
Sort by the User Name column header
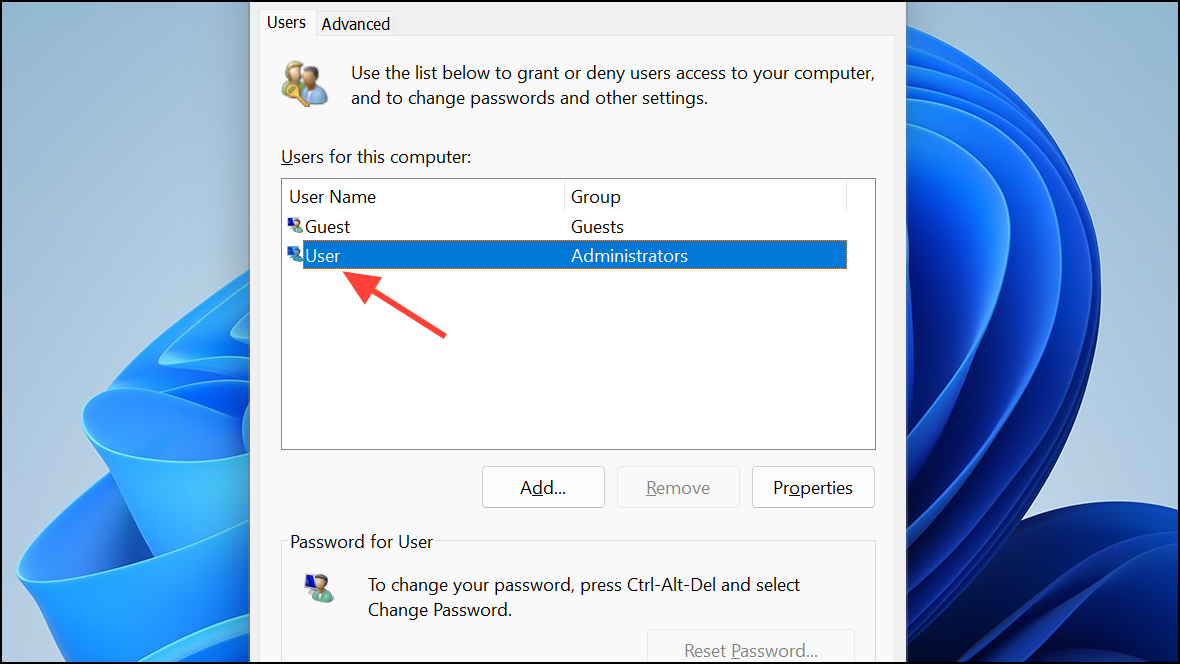click(332, 196)
